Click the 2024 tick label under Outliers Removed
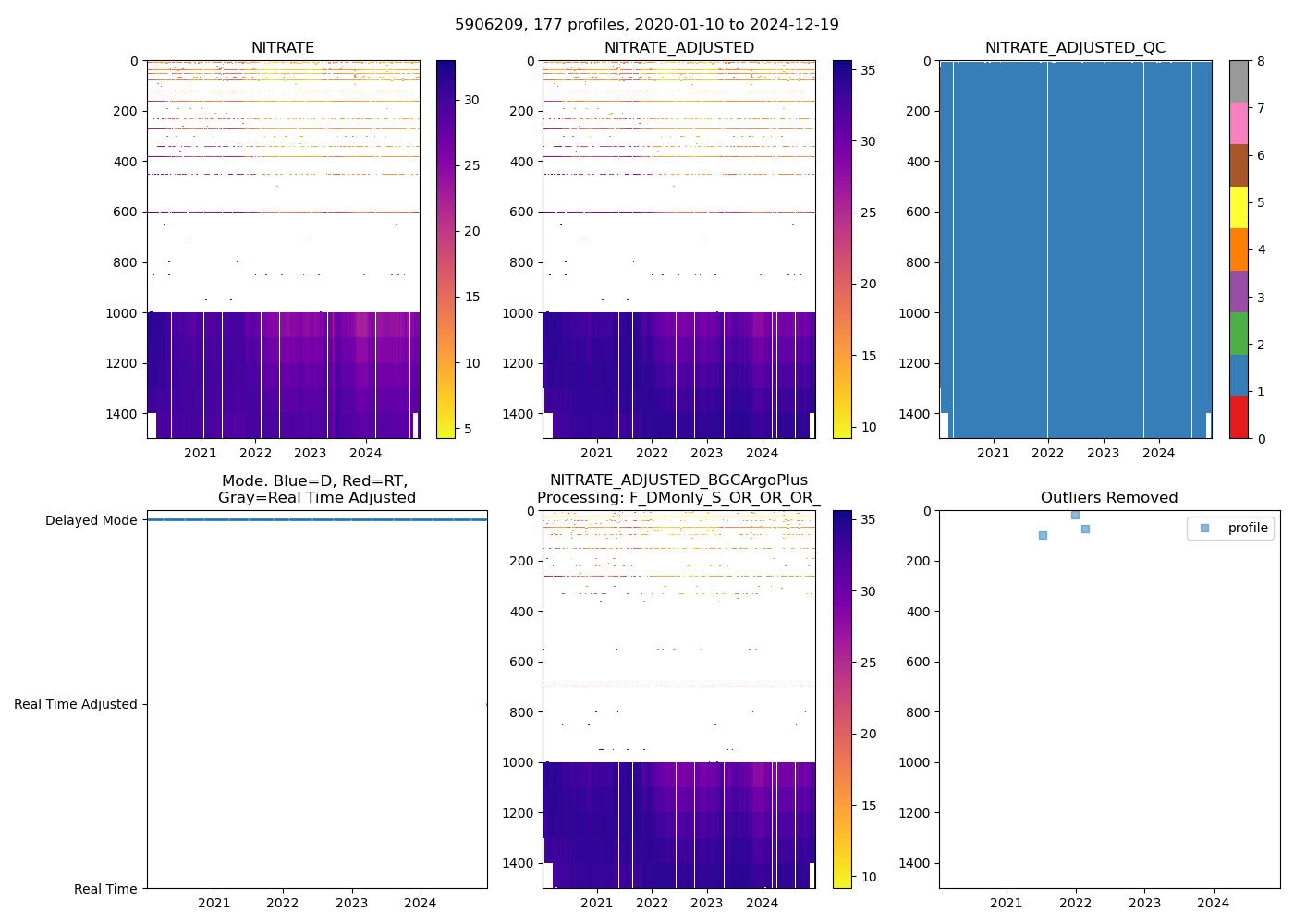 click(x=1213, y=903)
